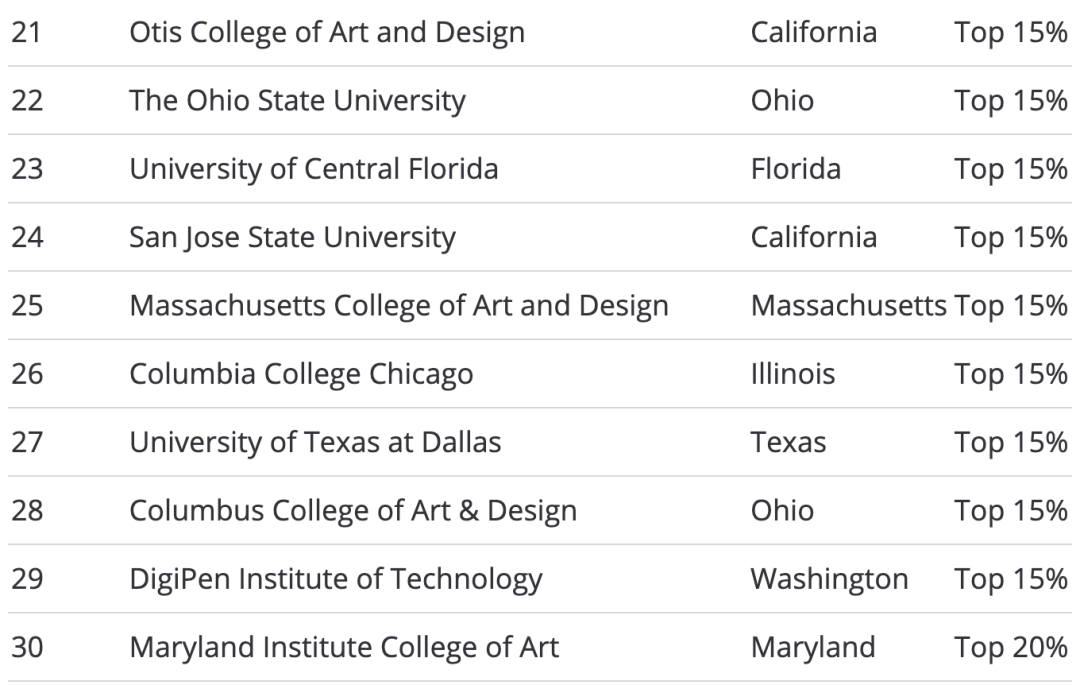Click the Illinois state cell

coord(793,375)
